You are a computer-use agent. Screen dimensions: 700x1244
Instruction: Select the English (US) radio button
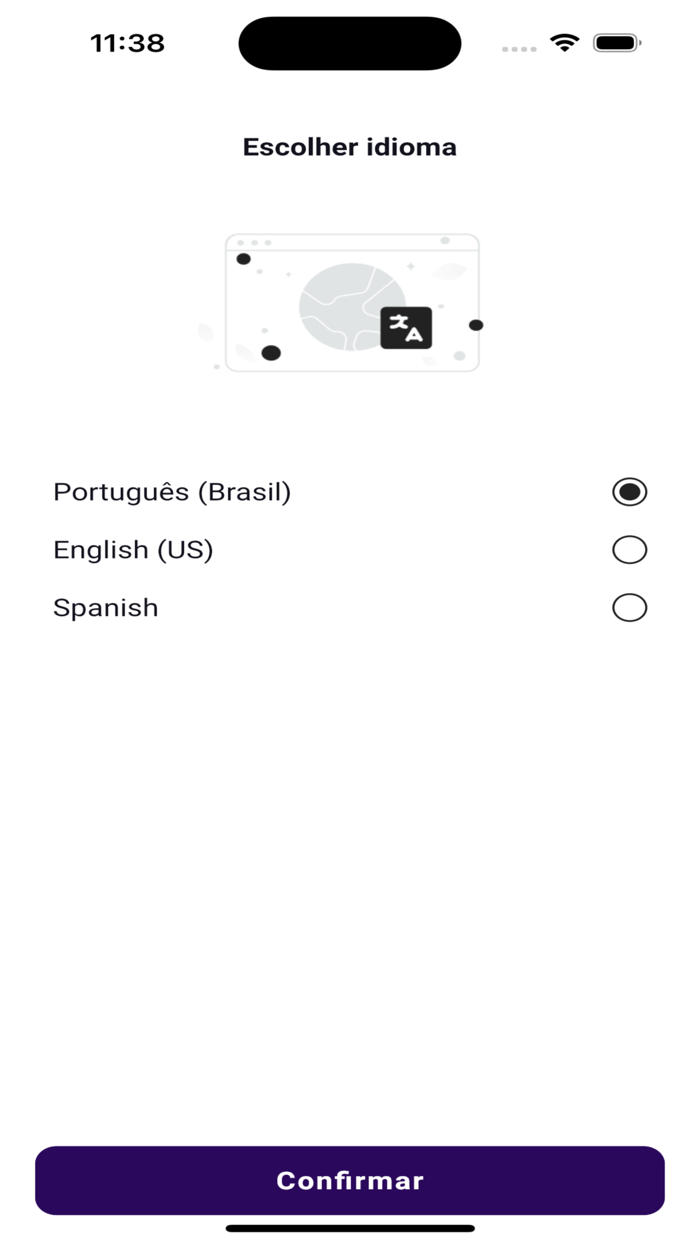[629, 549]
